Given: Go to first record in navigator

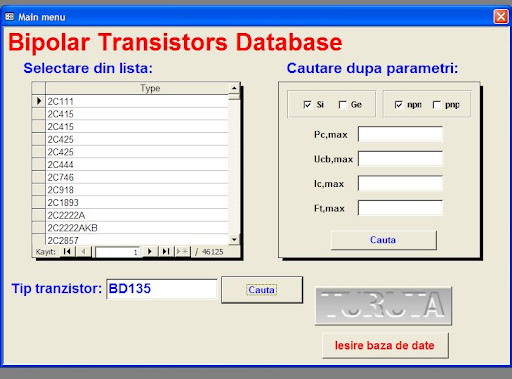Looking at the screenshot, I should pyautogui.click(x=67, y=251).
